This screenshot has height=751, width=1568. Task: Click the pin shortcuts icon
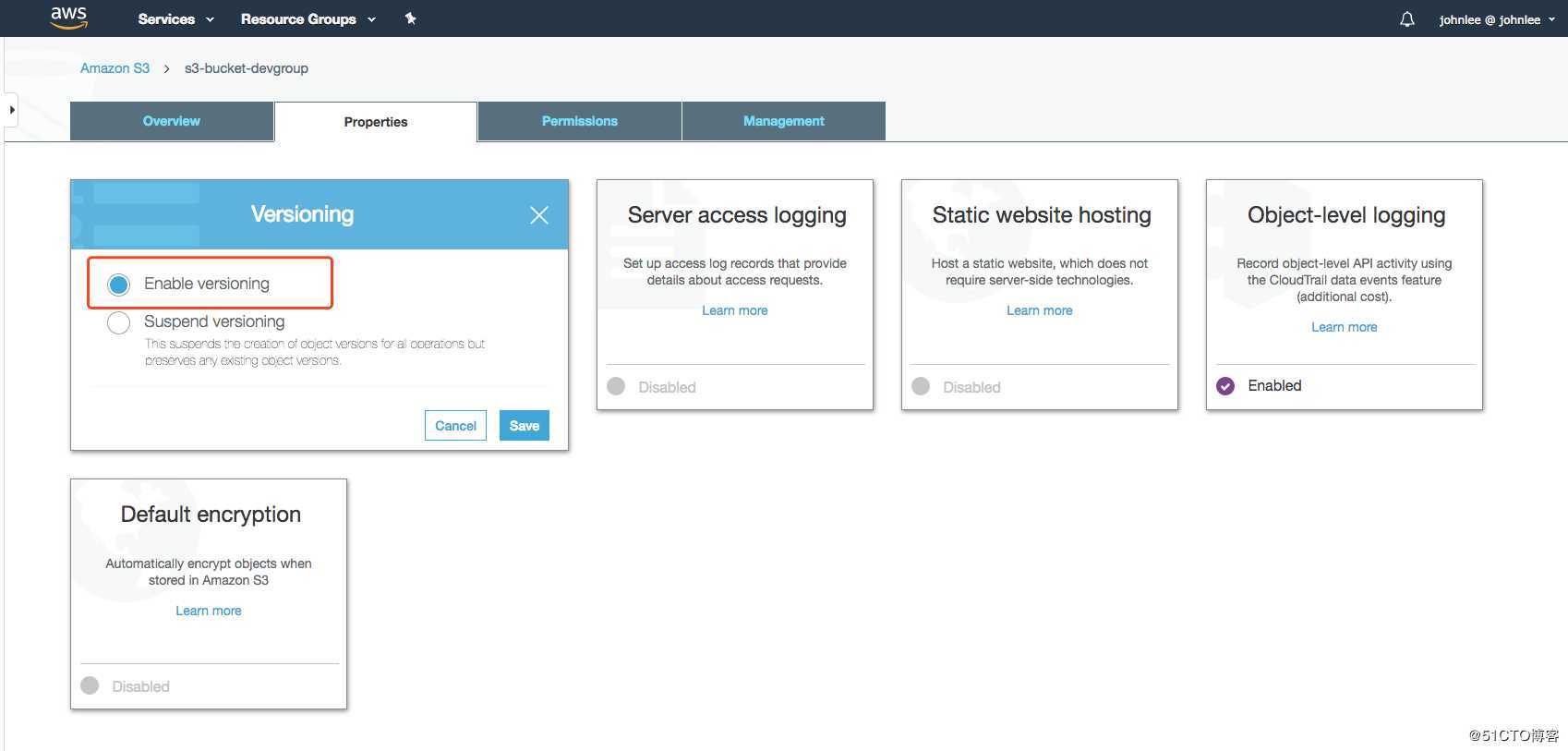coord(411,18)
